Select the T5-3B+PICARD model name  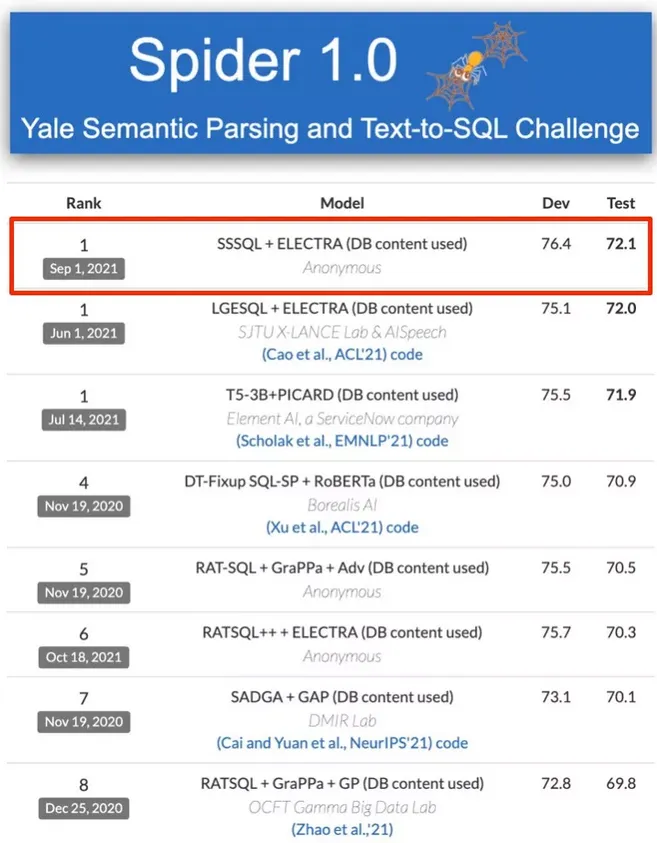(x=342, y=395)
